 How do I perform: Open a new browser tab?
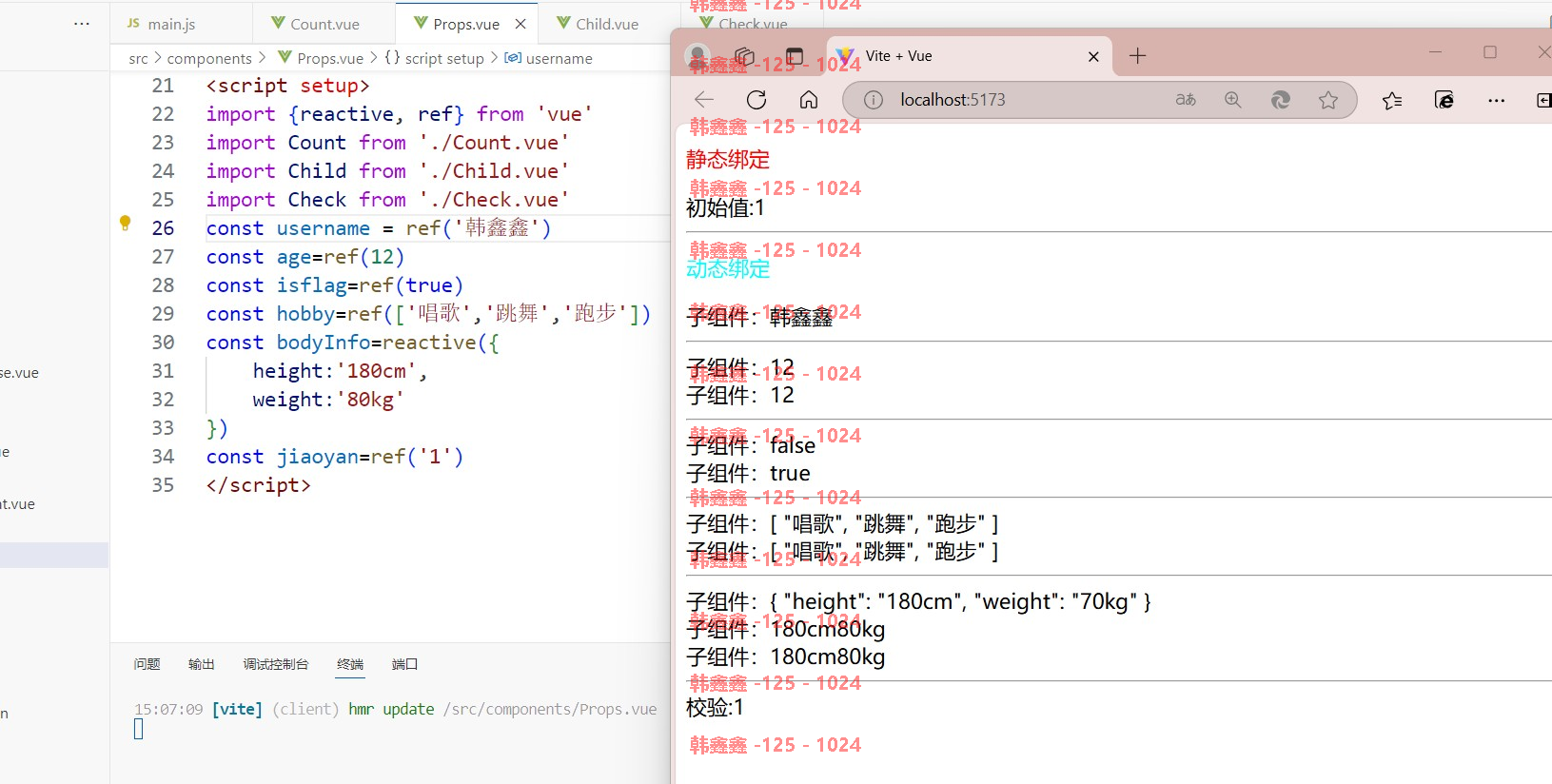[1137, 56]
